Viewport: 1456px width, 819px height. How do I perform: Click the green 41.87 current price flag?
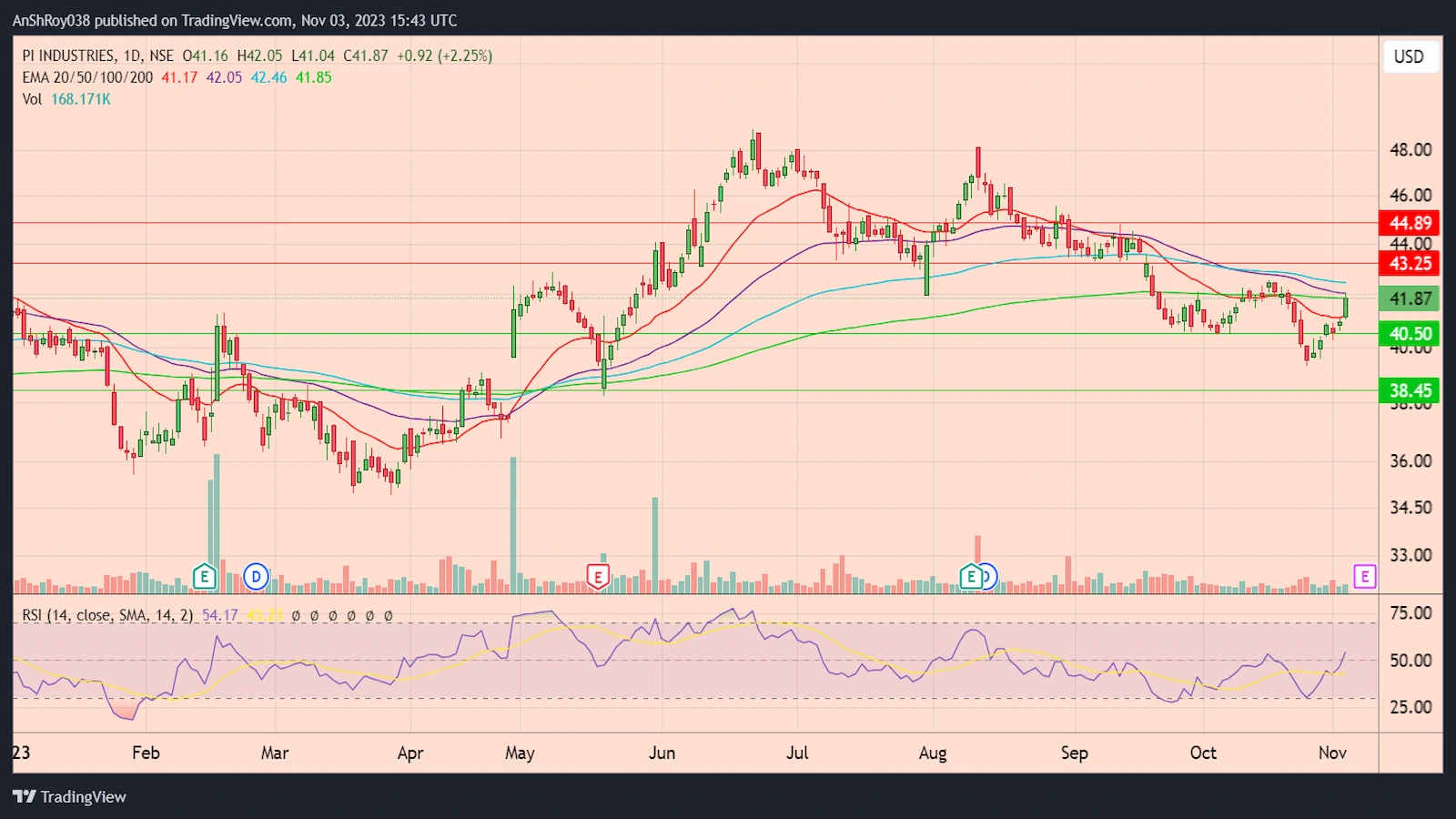pos(1408,298)
